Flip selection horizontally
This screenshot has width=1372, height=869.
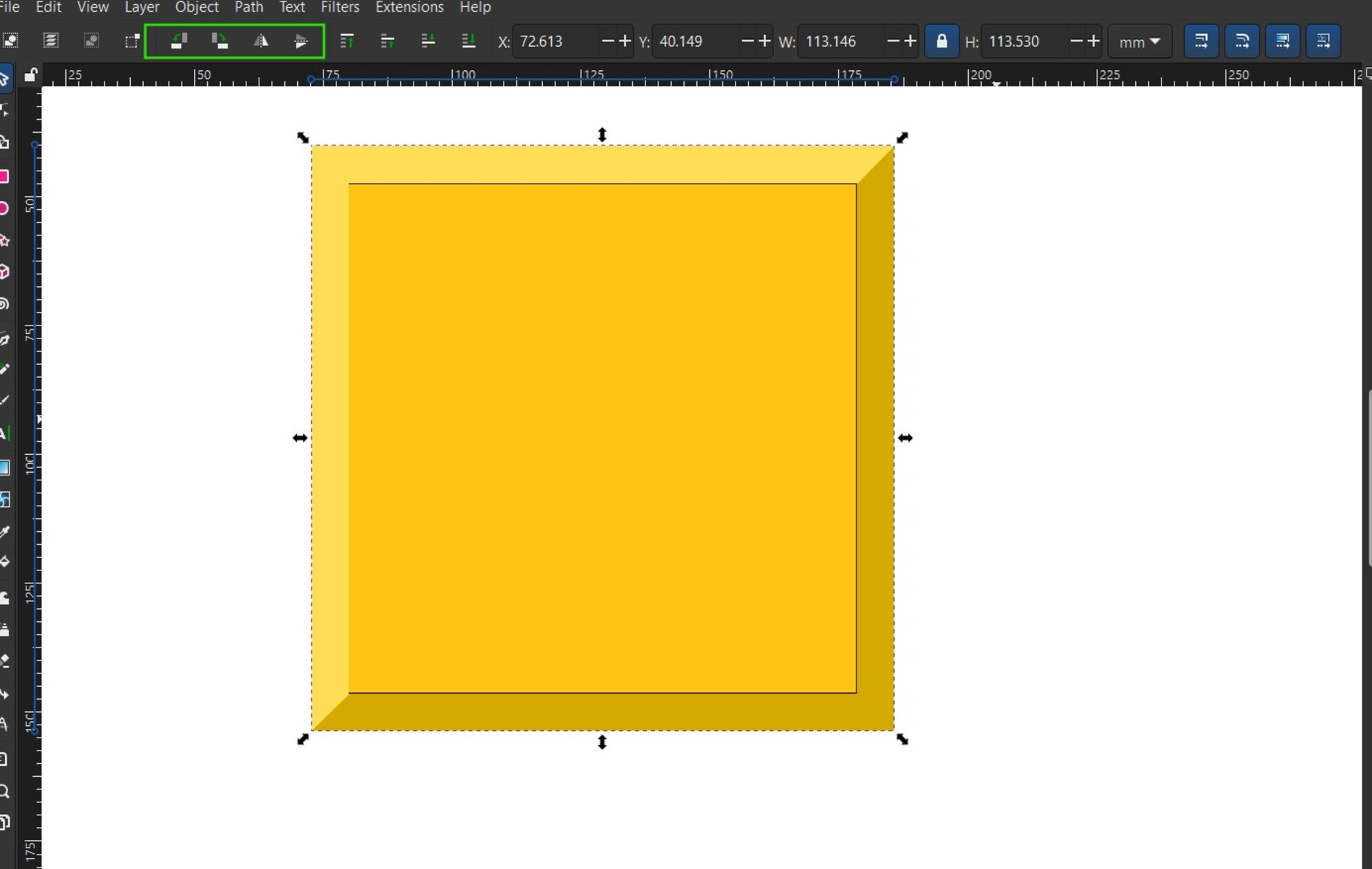click(x=261, y=41)
